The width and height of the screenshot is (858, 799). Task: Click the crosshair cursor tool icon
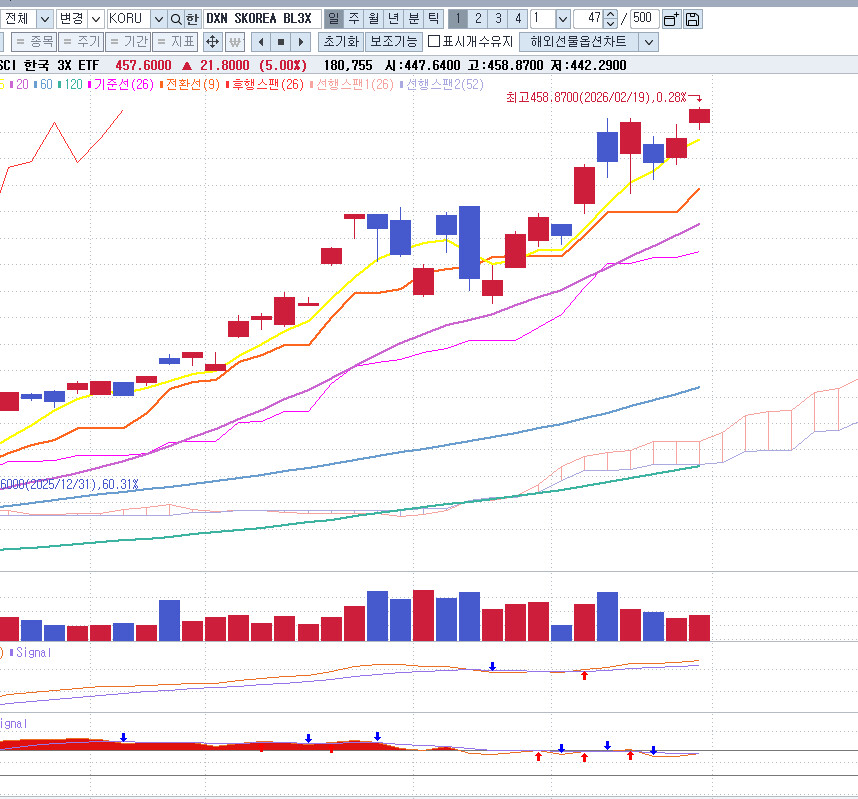(212, 42)
